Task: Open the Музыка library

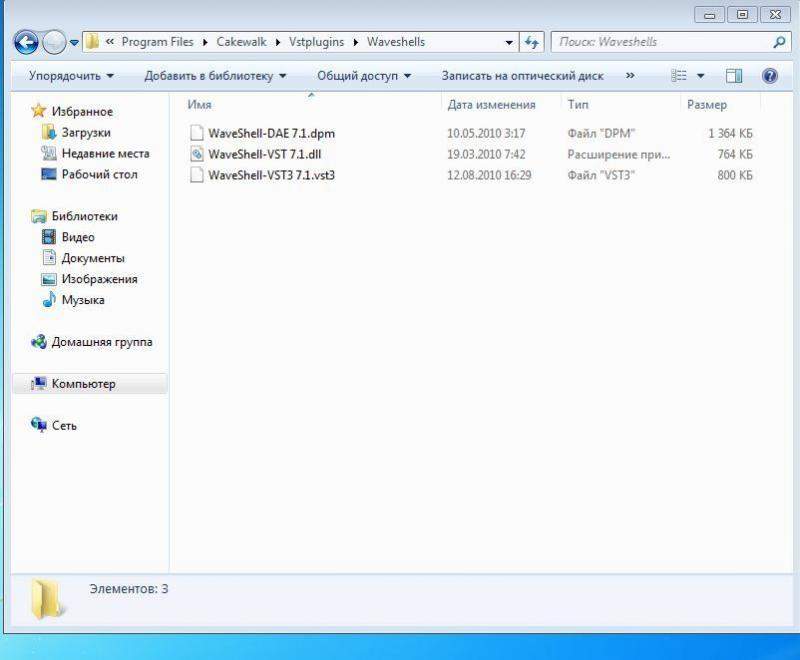Action: (x=83, y=300)
